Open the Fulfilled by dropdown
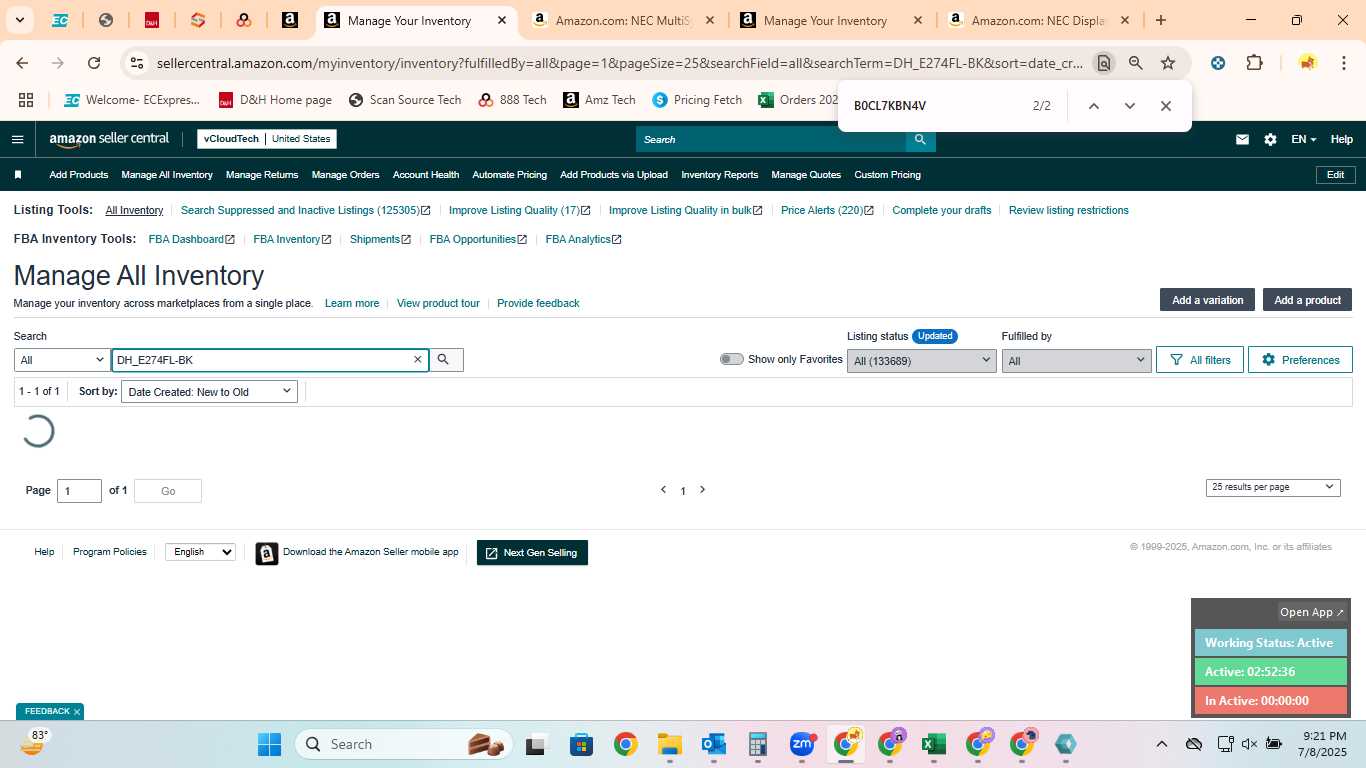This screenshot has width=1366, height=768. point(1076,361)
